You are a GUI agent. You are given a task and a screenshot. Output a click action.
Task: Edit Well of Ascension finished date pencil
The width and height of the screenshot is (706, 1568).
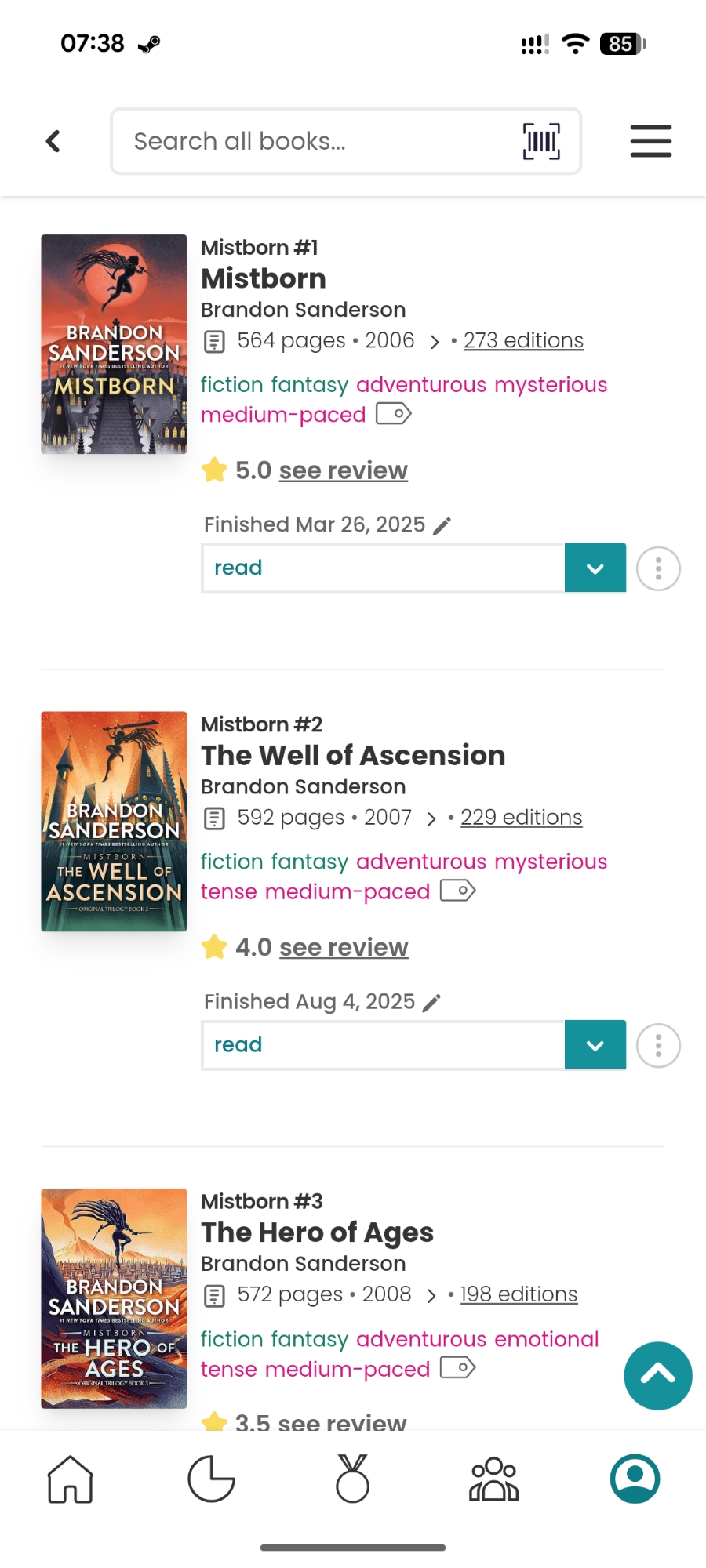point(432,1002)
